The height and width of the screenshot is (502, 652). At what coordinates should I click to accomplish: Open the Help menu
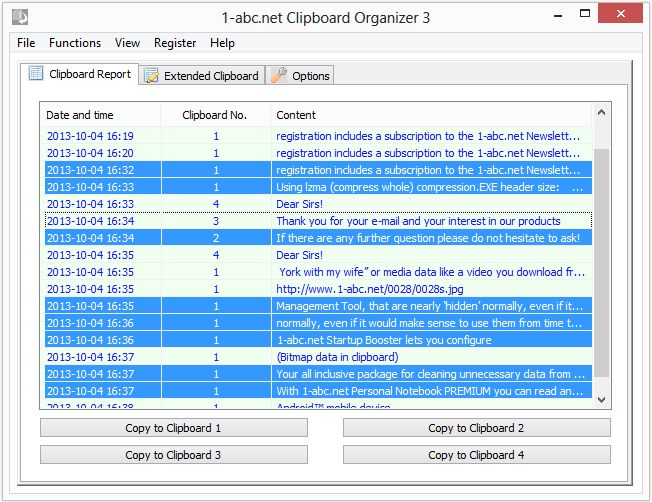tap(222, 43)
